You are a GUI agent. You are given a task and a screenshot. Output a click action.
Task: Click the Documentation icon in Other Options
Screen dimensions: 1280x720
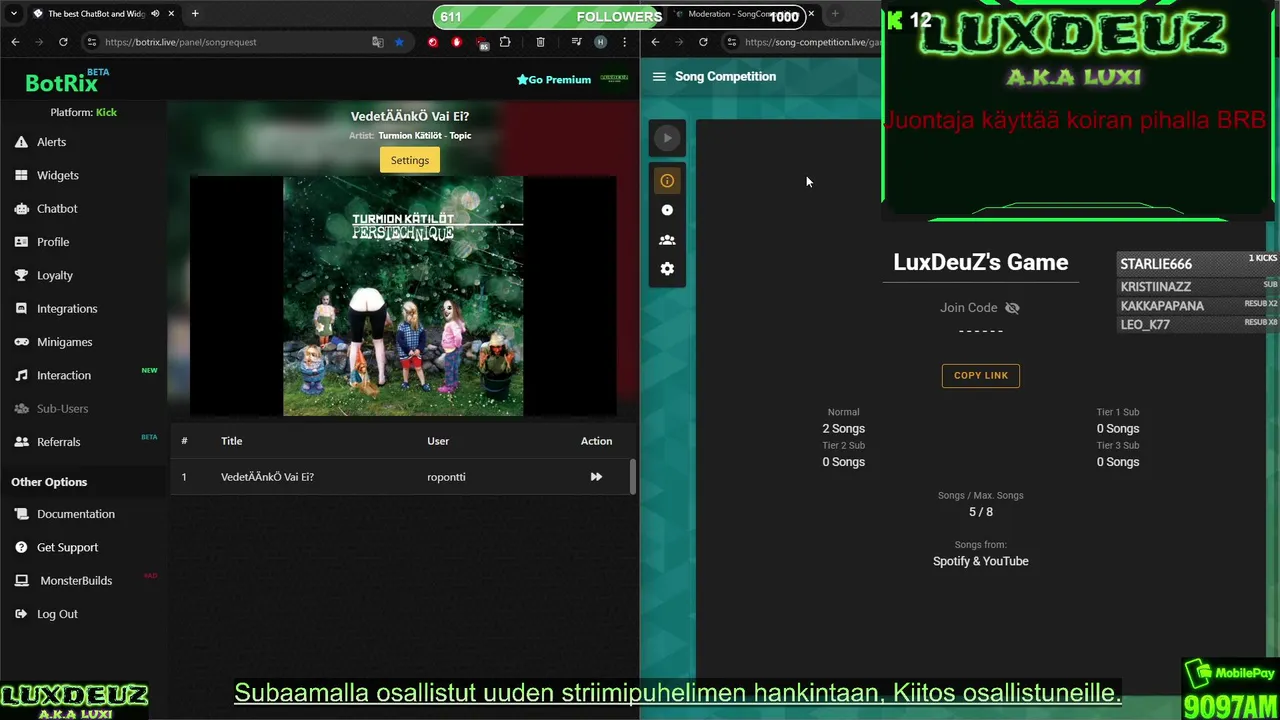21,514
